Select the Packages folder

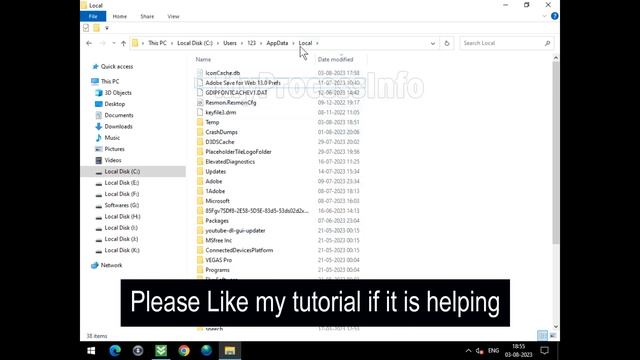click(217, 220)
